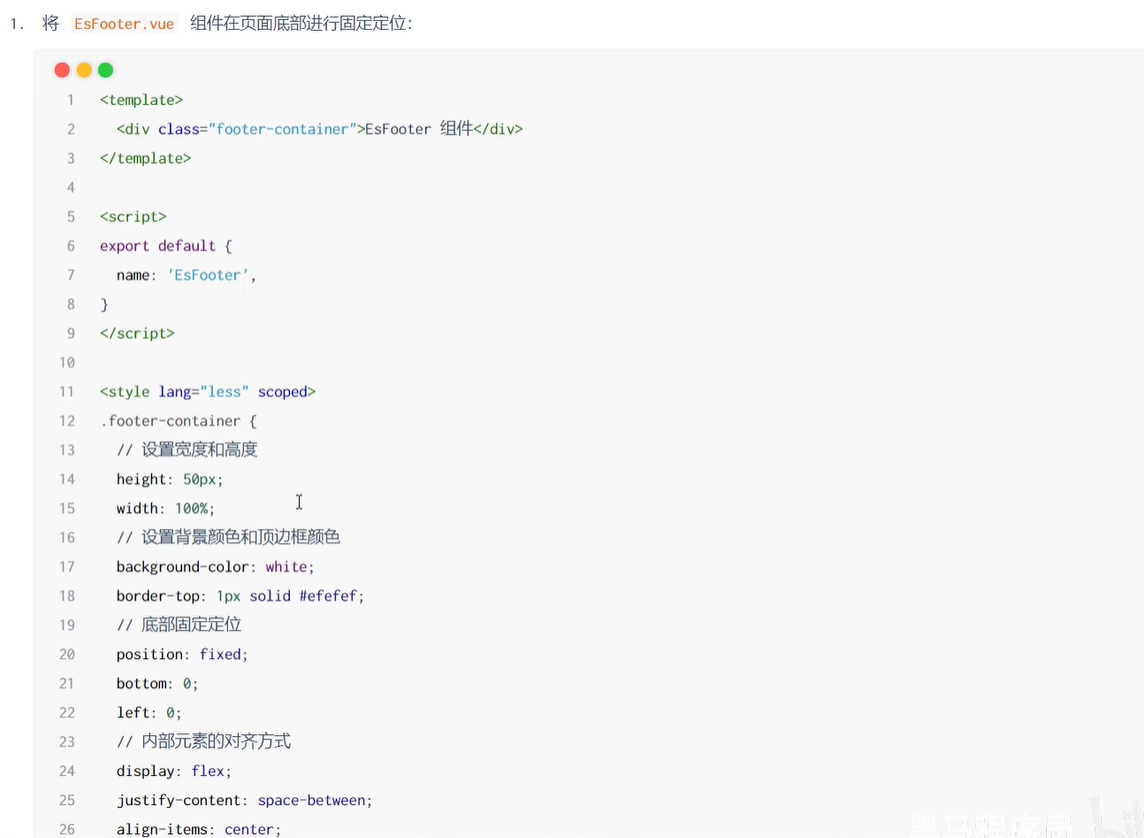
Task: Click the space-between value on line 25
Action: [312, 800]
